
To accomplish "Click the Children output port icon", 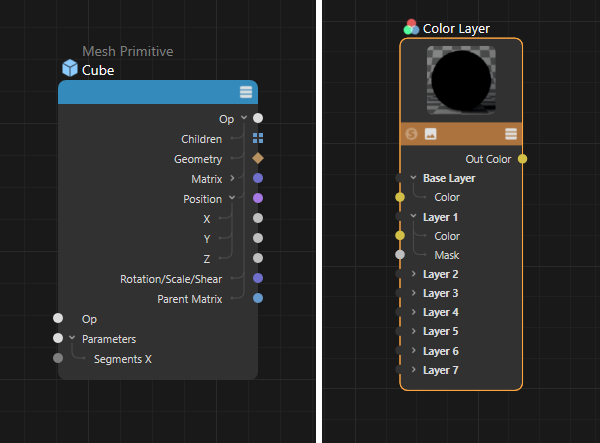I will click(x=258, y=139).
